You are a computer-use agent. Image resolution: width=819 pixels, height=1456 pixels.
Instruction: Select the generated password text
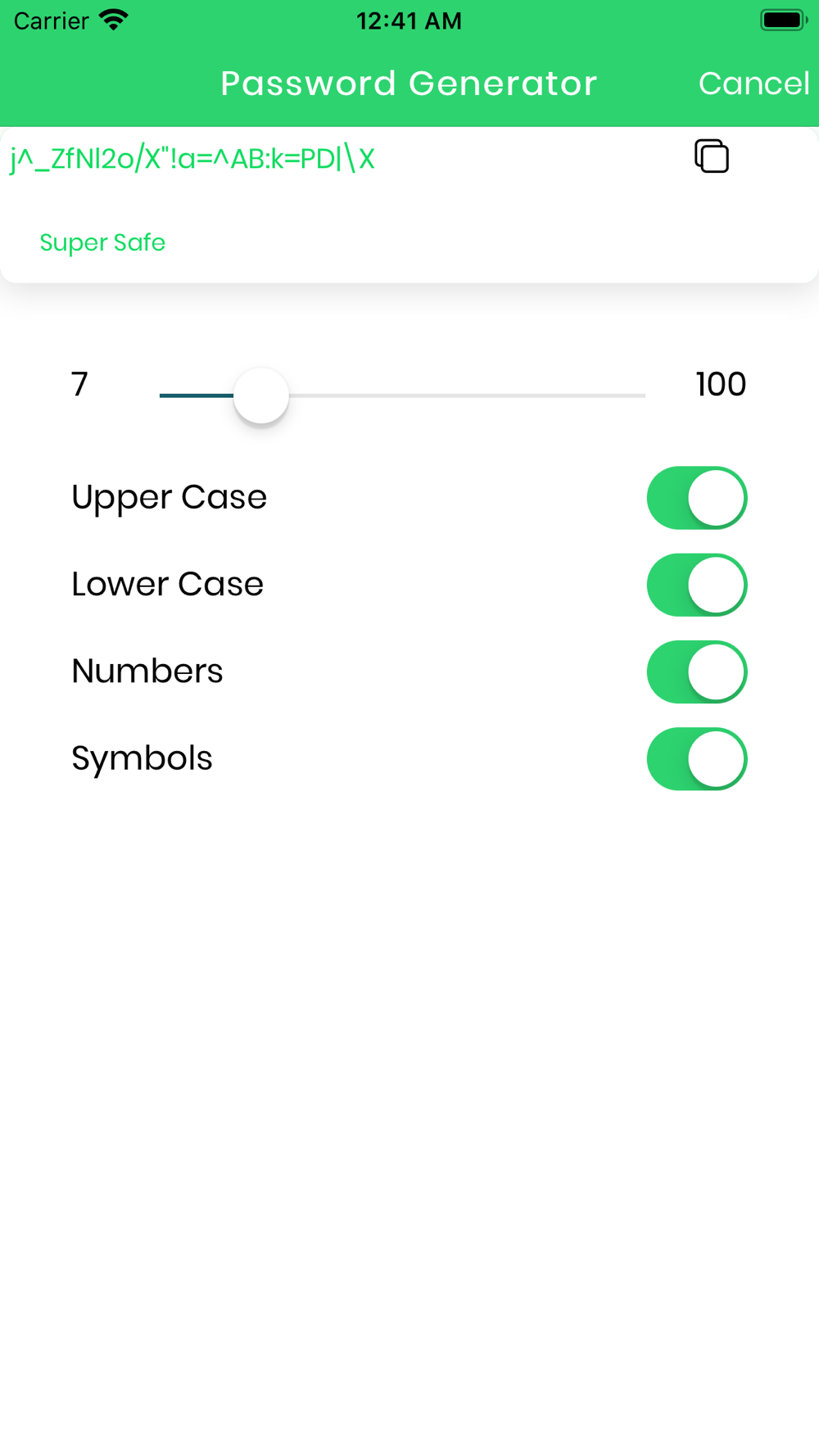click(192, 159)
